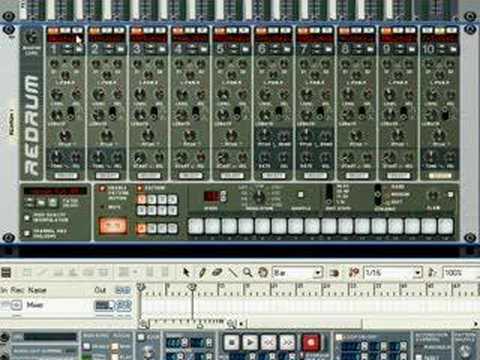The image size is (480, 360).
Task: Toggle High Quality Interpolation on Redrum
Action: [27, 218]
